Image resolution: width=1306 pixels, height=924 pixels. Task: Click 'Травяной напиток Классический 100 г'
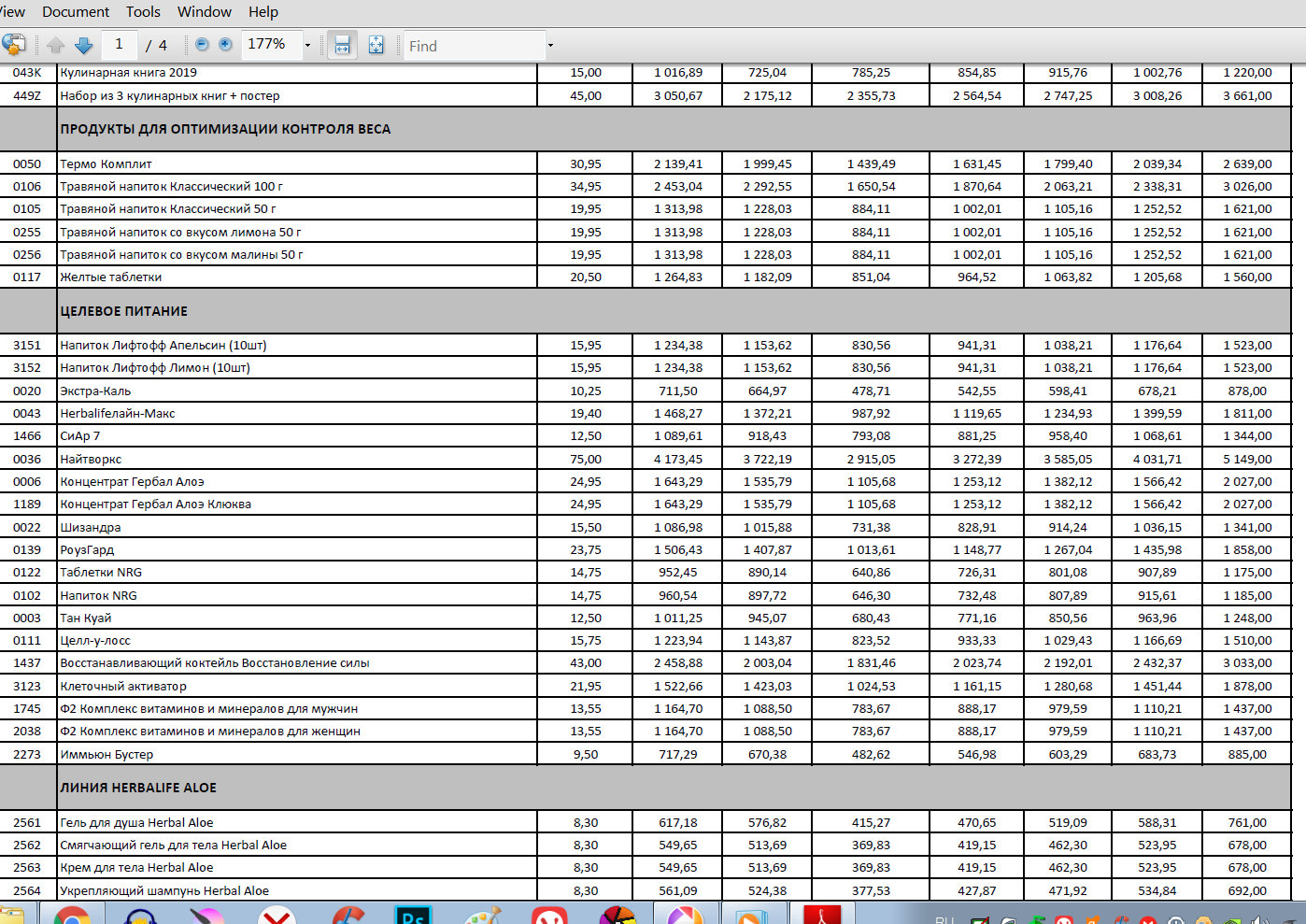pos(171,186)
